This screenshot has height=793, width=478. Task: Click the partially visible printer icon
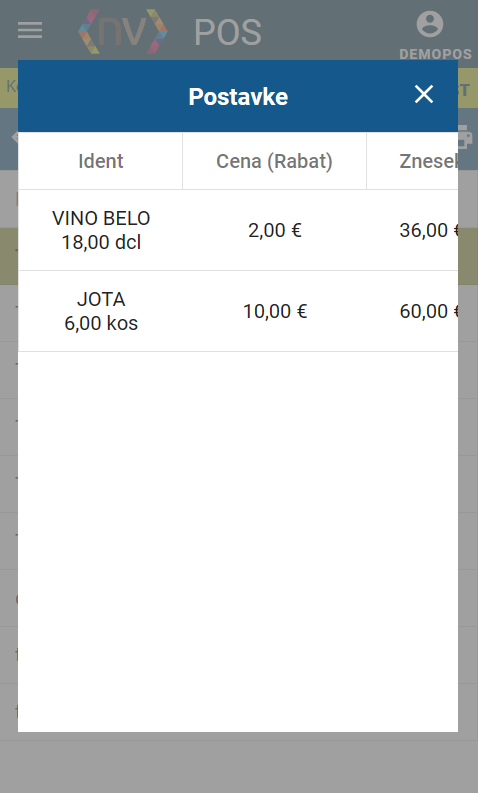pos(465,136)
